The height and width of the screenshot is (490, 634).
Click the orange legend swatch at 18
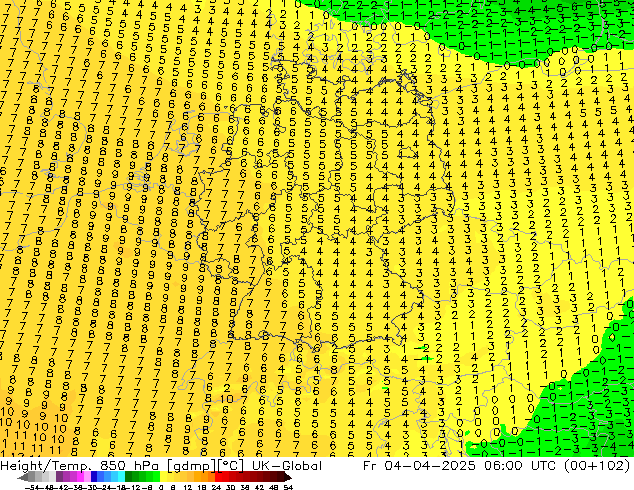point(205,477)
